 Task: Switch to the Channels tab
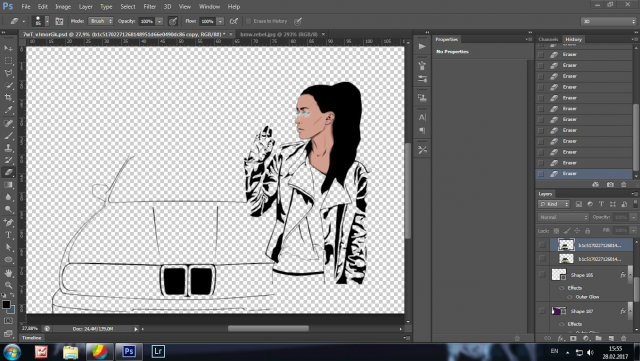548,39
